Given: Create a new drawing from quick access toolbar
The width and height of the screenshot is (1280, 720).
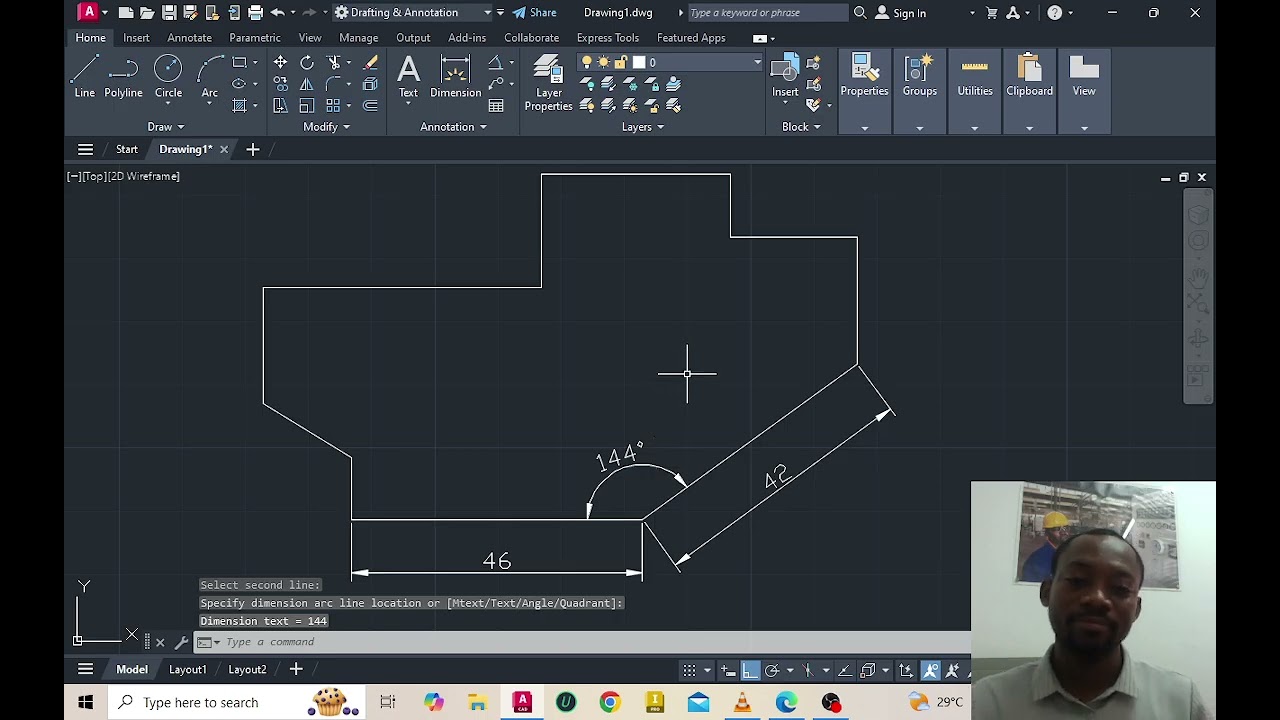Looking at the screenshot, I should pyautogui.click(x=125, y=12).
